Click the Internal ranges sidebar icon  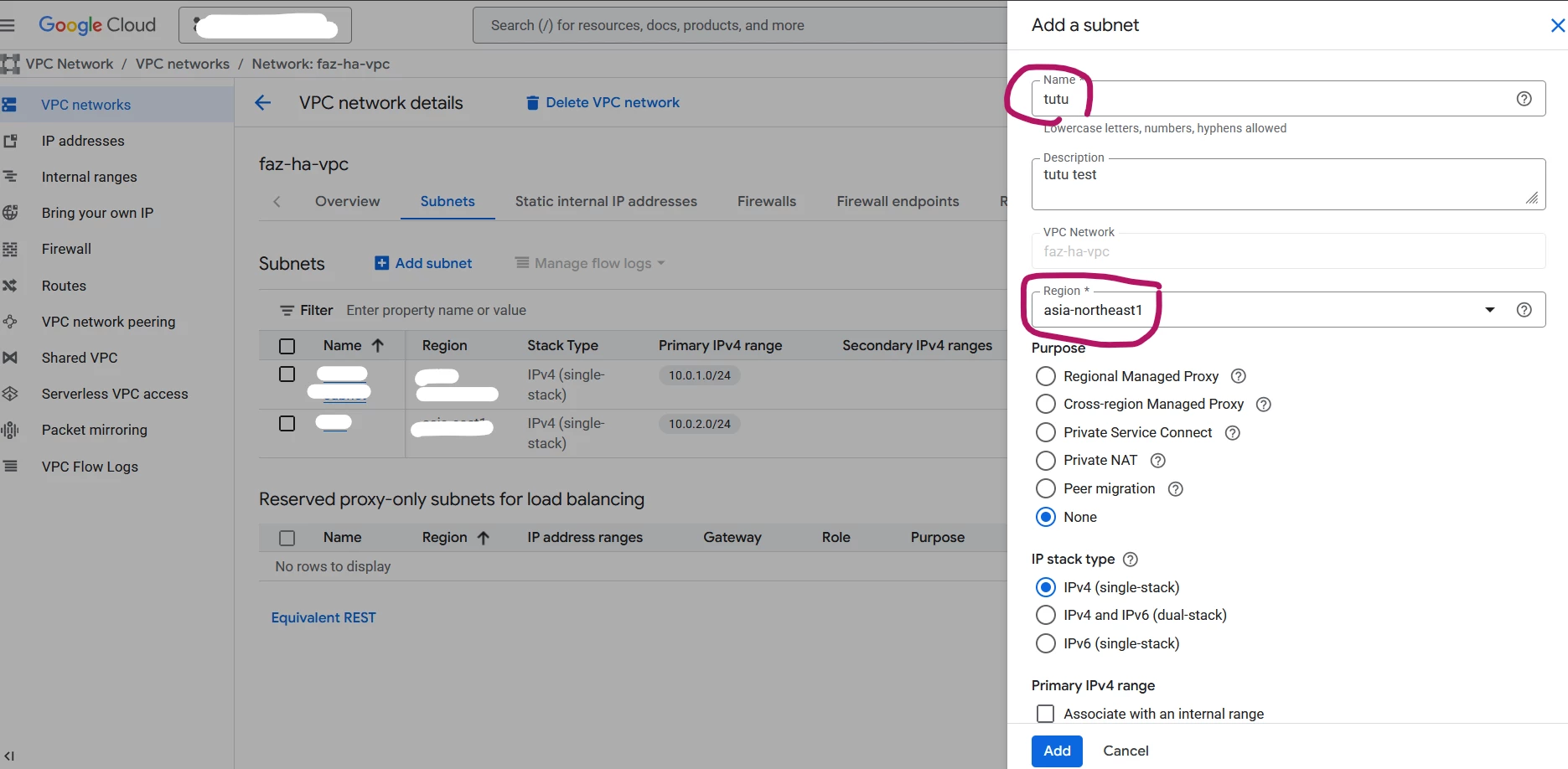[x=10, y=177]
